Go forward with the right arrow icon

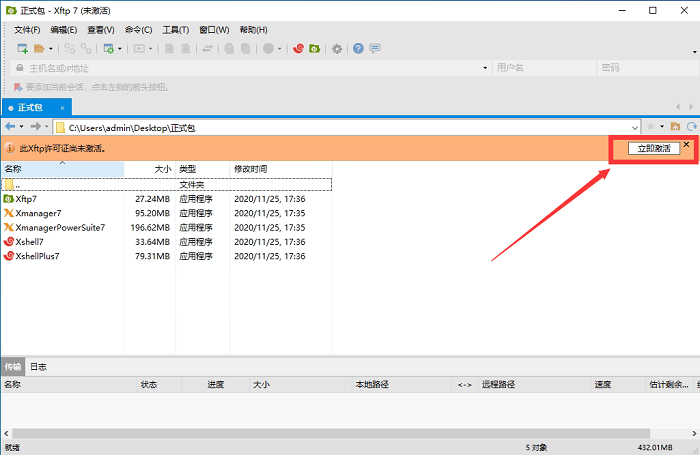point(35,127)
